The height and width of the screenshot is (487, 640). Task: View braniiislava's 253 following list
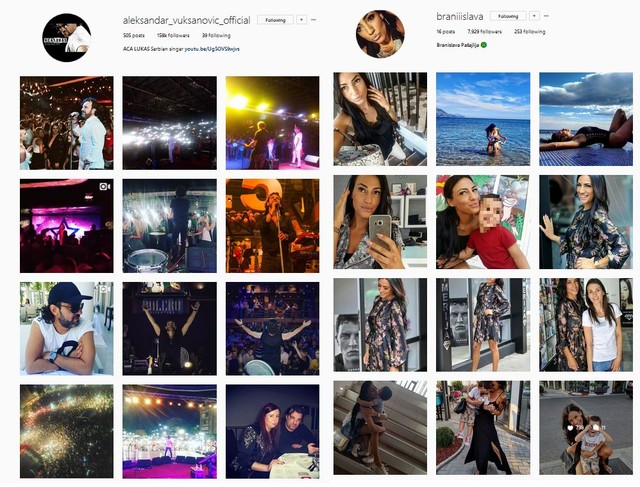click(529, 31)
